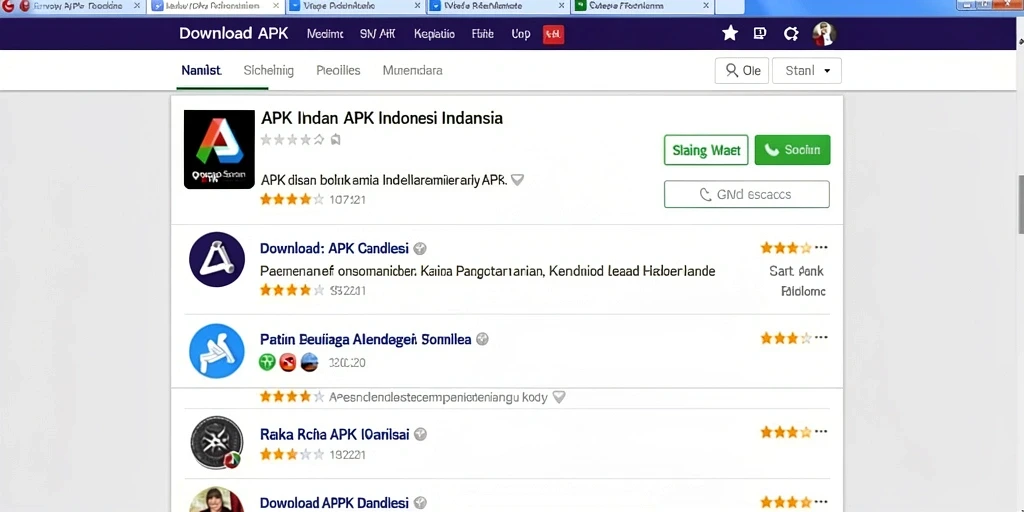Click the star favorites icon in header

[x=729, y=33]
